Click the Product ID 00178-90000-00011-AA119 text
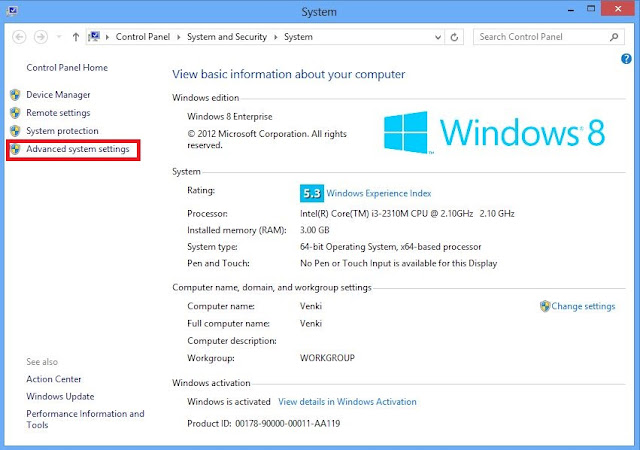Viewport: 640px width, 450px height. 263,423
